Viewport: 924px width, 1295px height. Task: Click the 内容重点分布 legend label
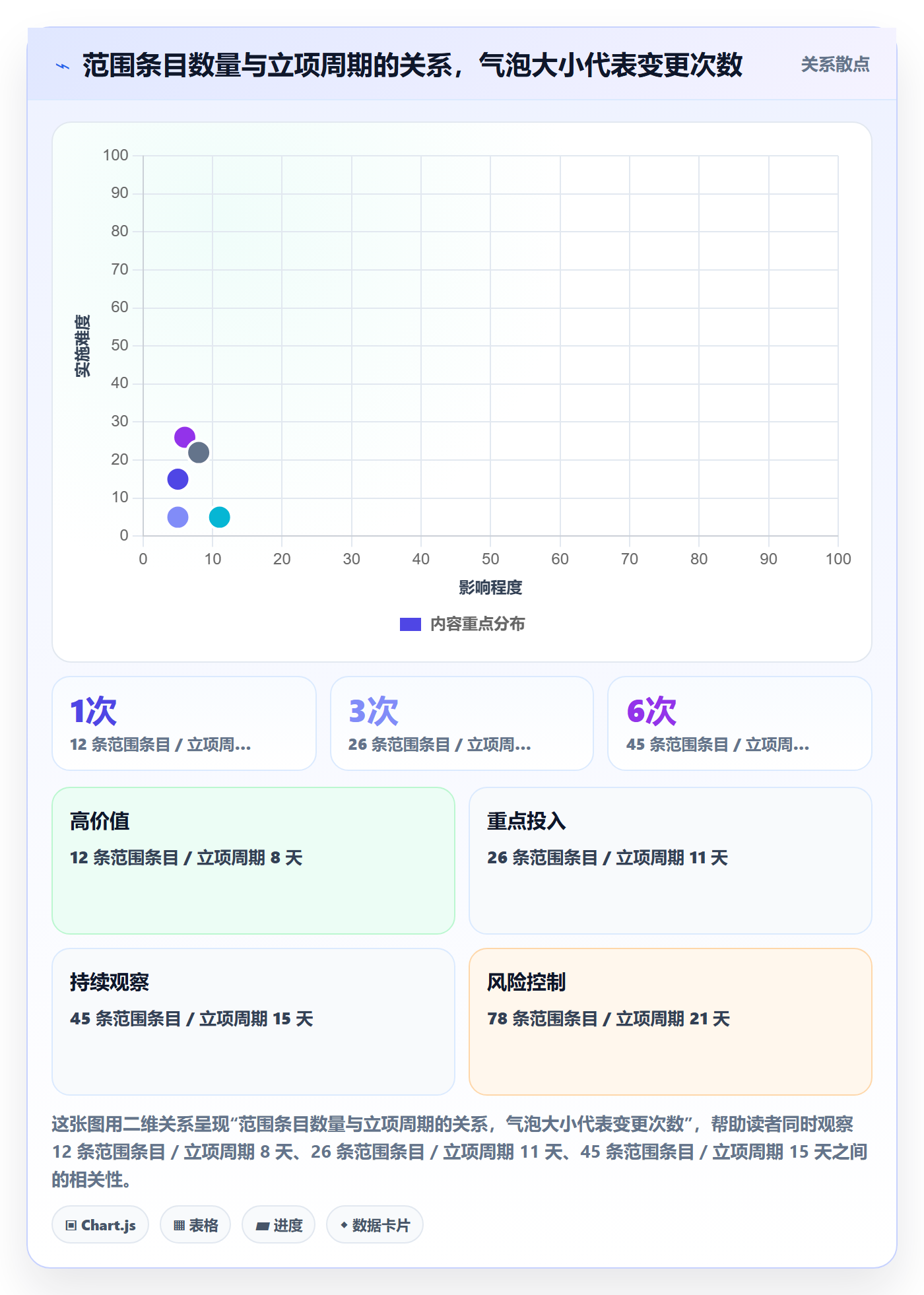pyautogui.click(x=477, y=624)
